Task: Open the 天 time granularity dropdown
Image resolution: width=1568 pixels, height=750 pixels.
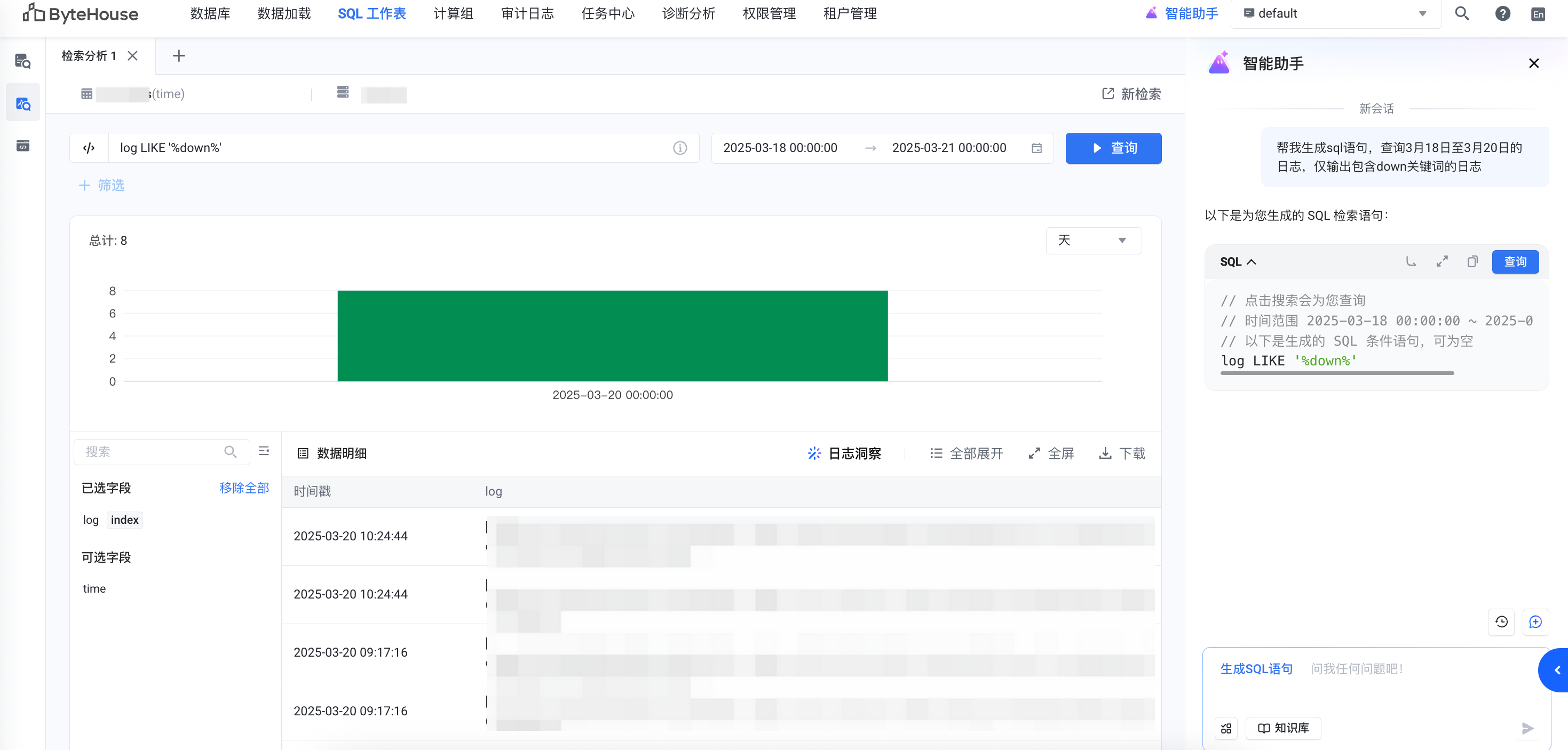Action: pos(1093,240)
